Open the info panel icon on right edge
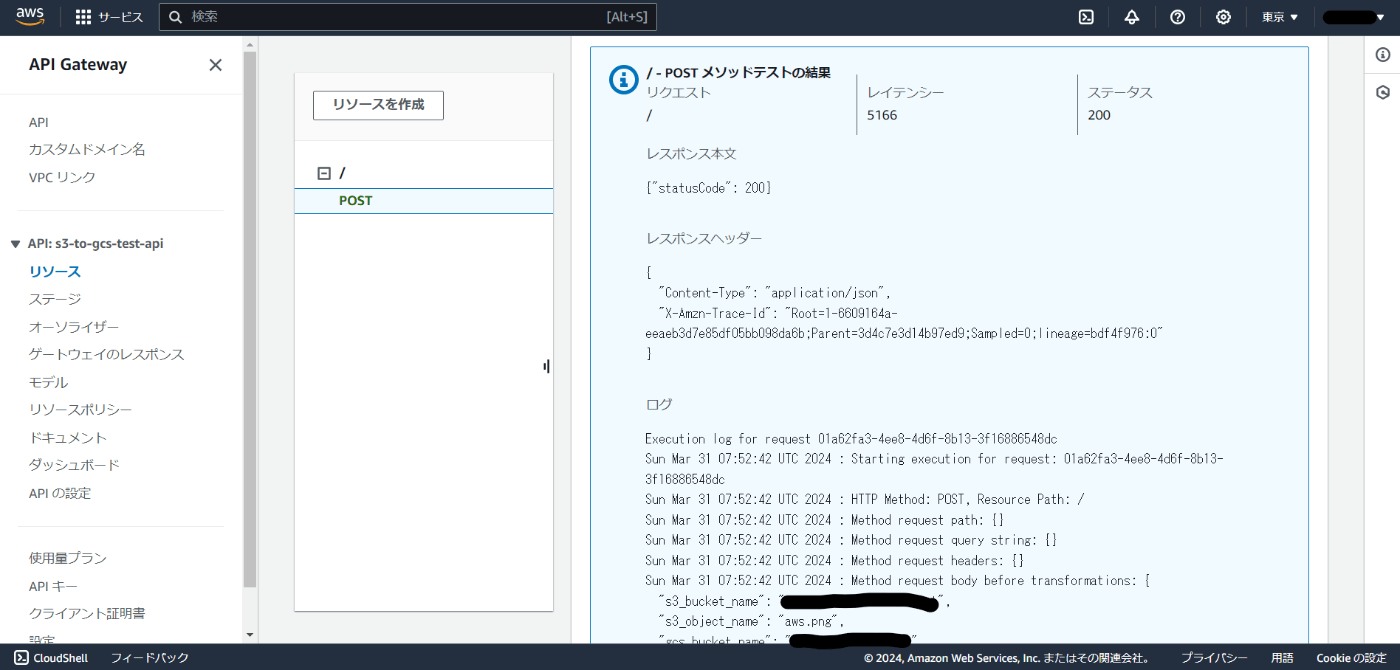This screenshot has width=1400, height=670. tap(1383, 55)
